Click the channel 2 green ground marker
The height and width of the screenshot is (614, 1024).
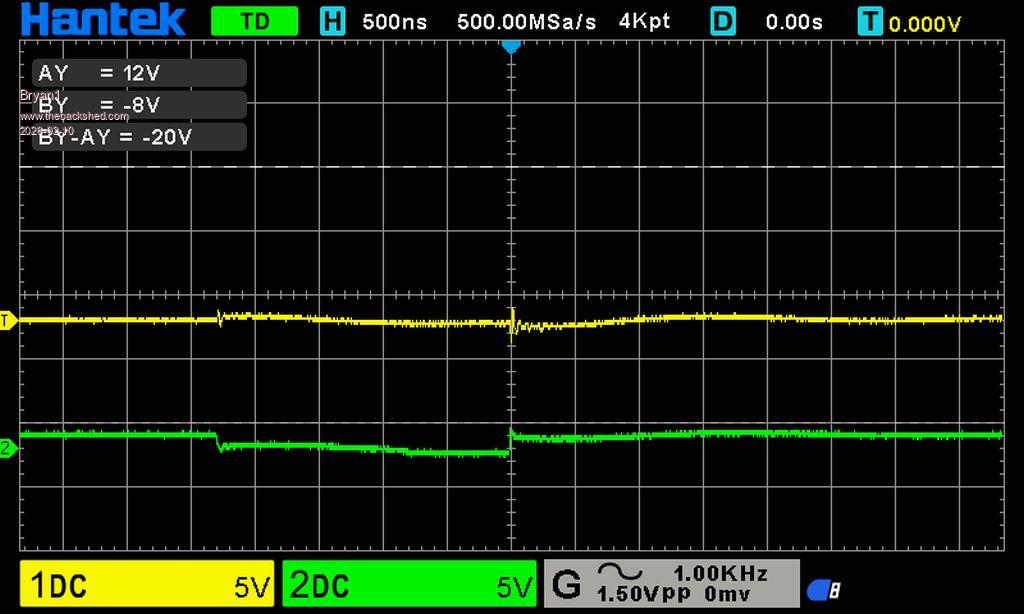[x=8, y=449]
